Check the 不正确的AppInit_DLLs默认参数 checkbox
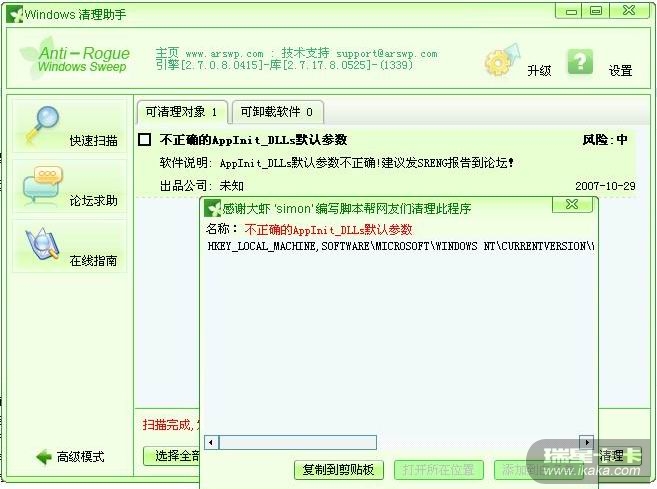Viewport: 657px width, 489px height. tap(145, 140)
